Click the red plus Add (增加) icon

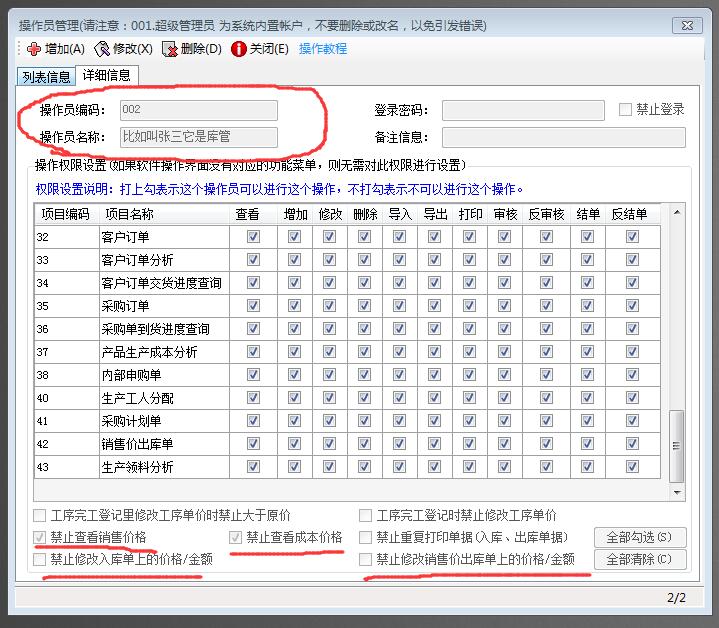[x=34, y=49]
